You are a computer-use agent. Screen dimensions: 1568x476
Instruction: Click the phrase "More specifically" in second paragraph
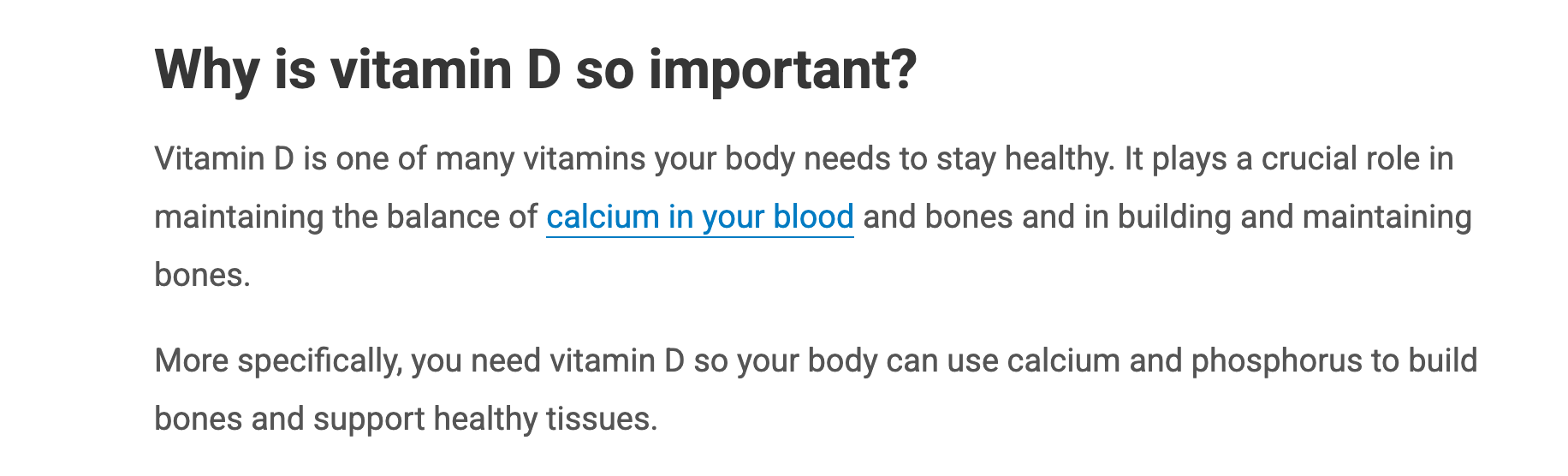coord(276,361)
